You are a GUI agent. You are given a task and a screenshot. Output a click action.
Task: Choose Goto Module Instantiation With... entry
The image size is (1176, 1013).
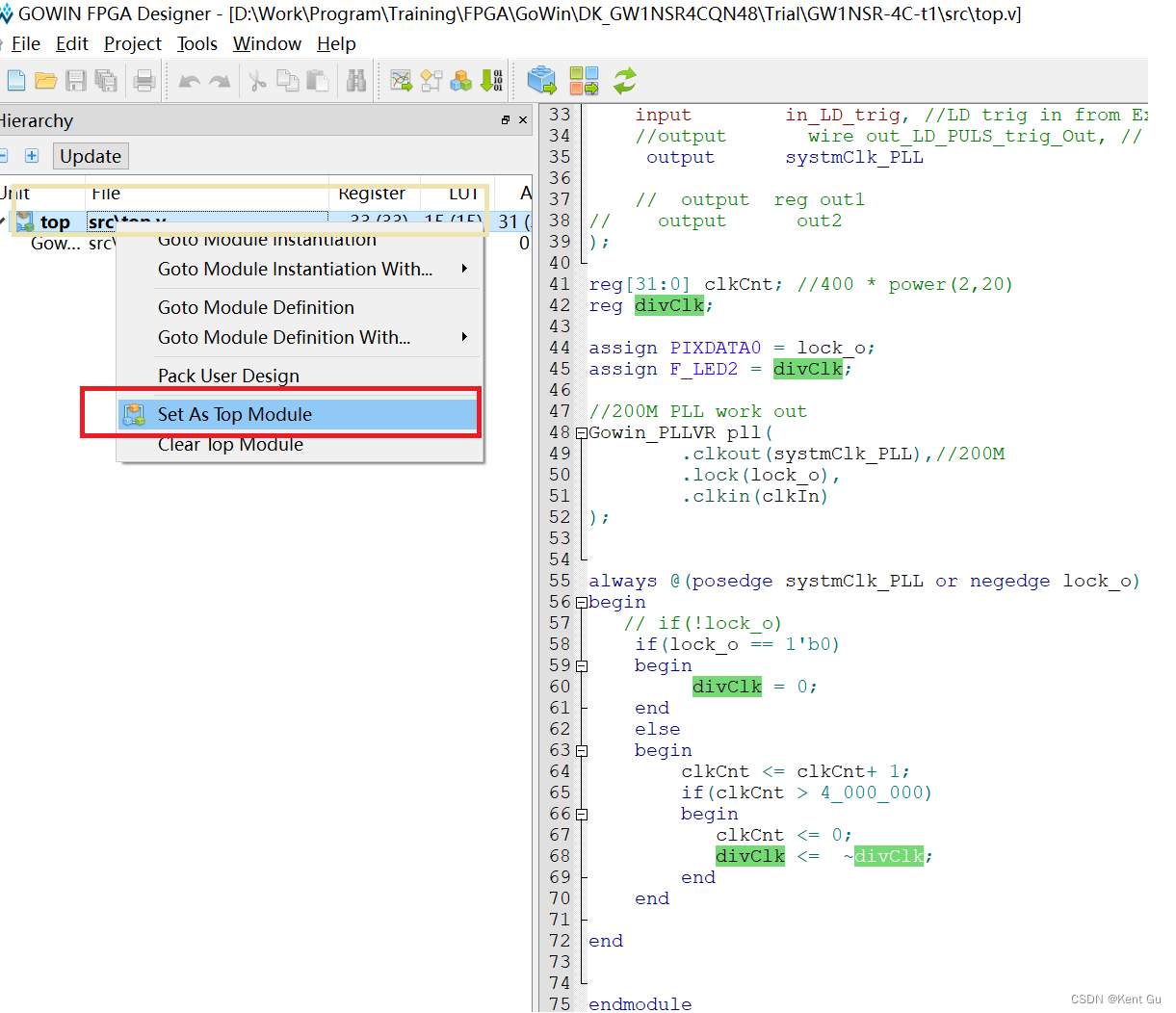(299, 269)
